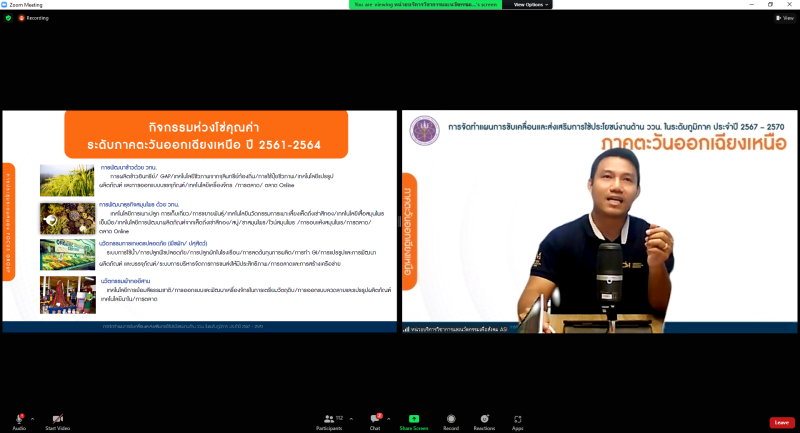Open the Participants panel
The image size is (800, 433).
(329, 420)
